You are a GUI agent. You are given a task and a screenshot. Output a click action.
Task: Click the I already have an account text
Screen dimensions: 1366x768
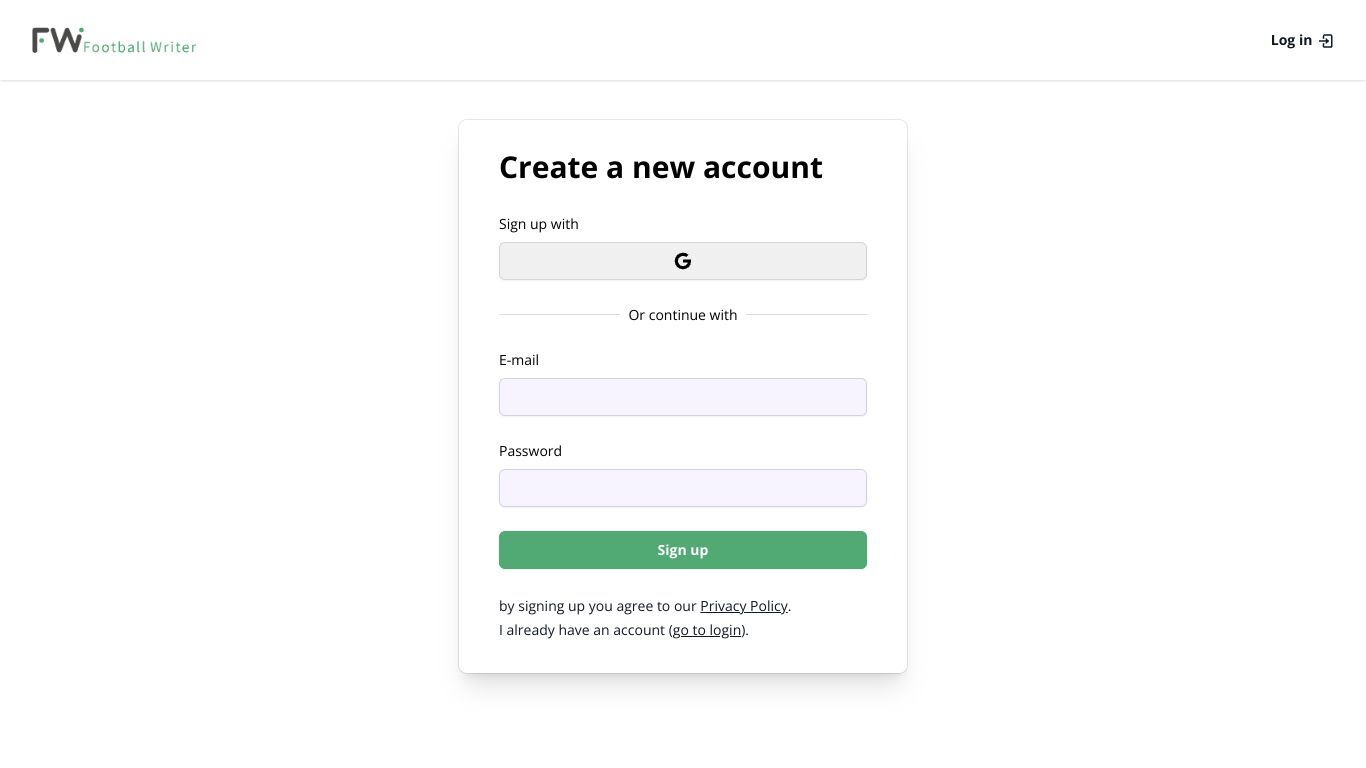[x=582, y=630]
